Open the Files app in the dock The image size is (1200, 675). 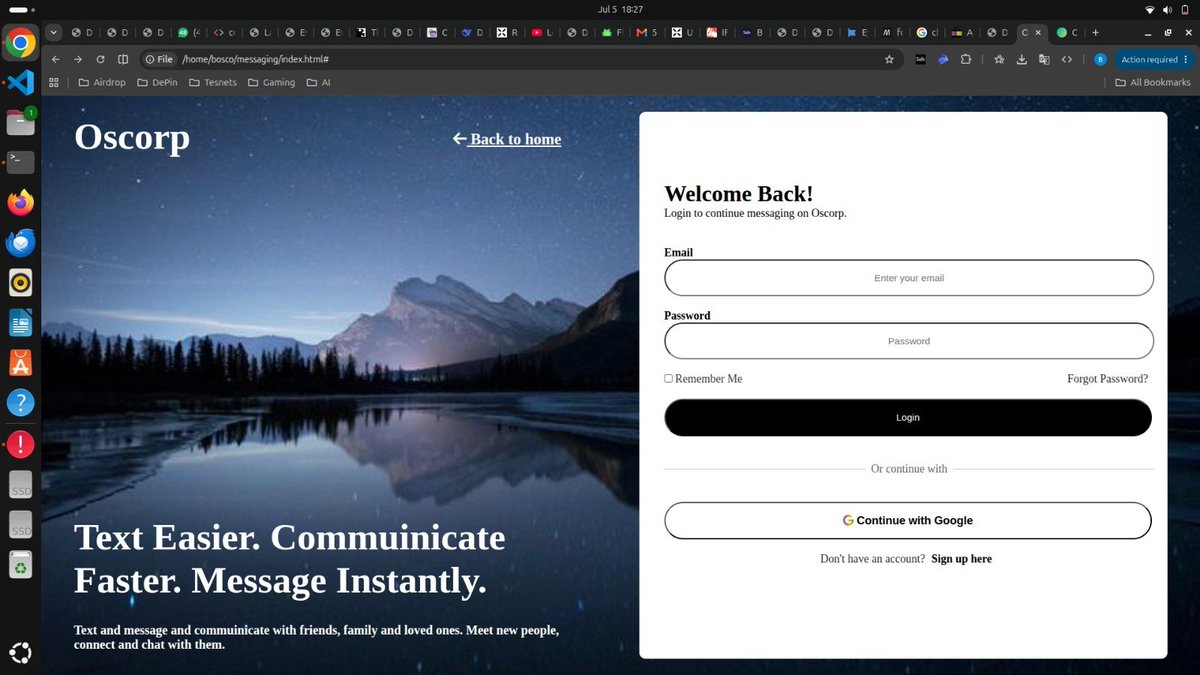pyautogui.click(x=20, y=122)
